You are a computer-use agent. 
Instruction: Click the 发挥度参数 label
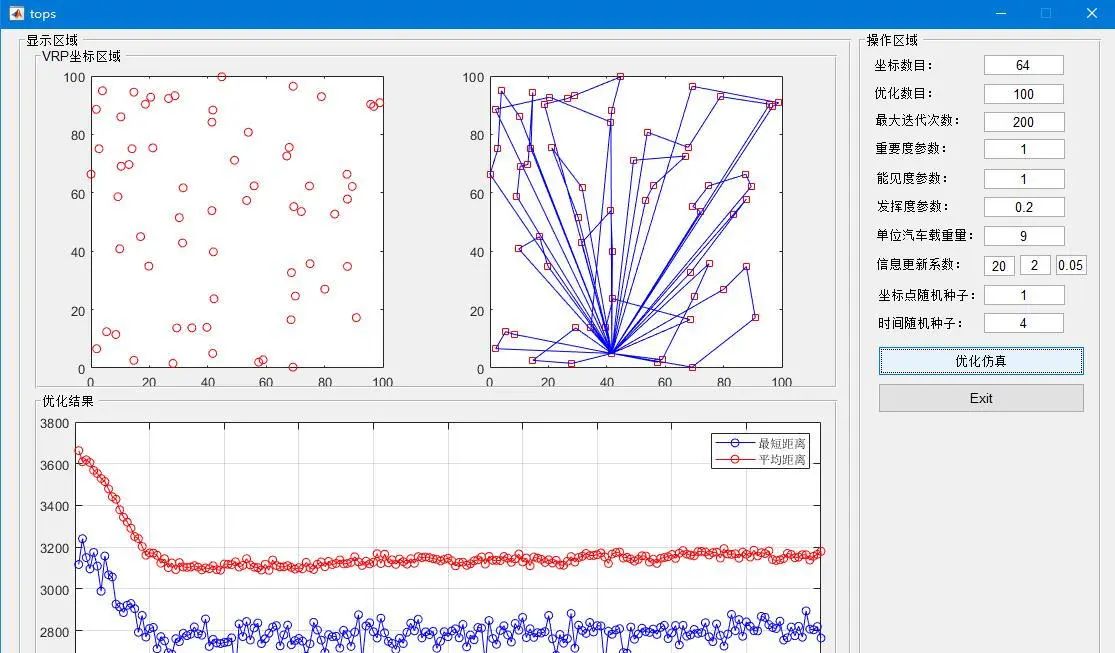[912, 206]
